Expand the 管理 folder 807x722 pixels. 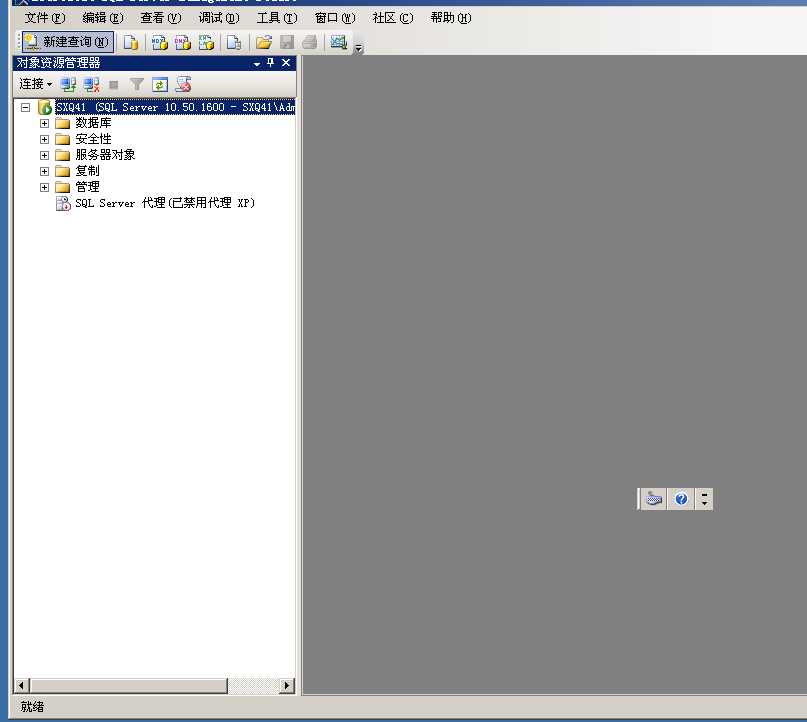[44, 187]
